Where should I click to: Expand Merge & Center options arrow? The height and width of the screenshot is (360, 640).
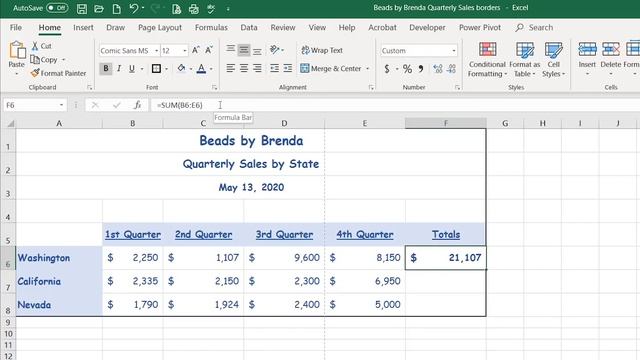point(368,69)
